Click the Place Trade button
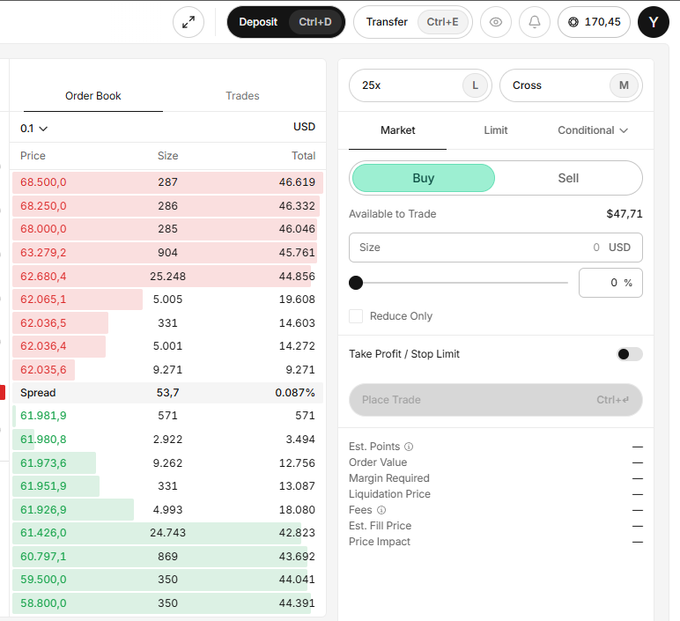This screenshot has width=680, height=621. coord(496,400)
